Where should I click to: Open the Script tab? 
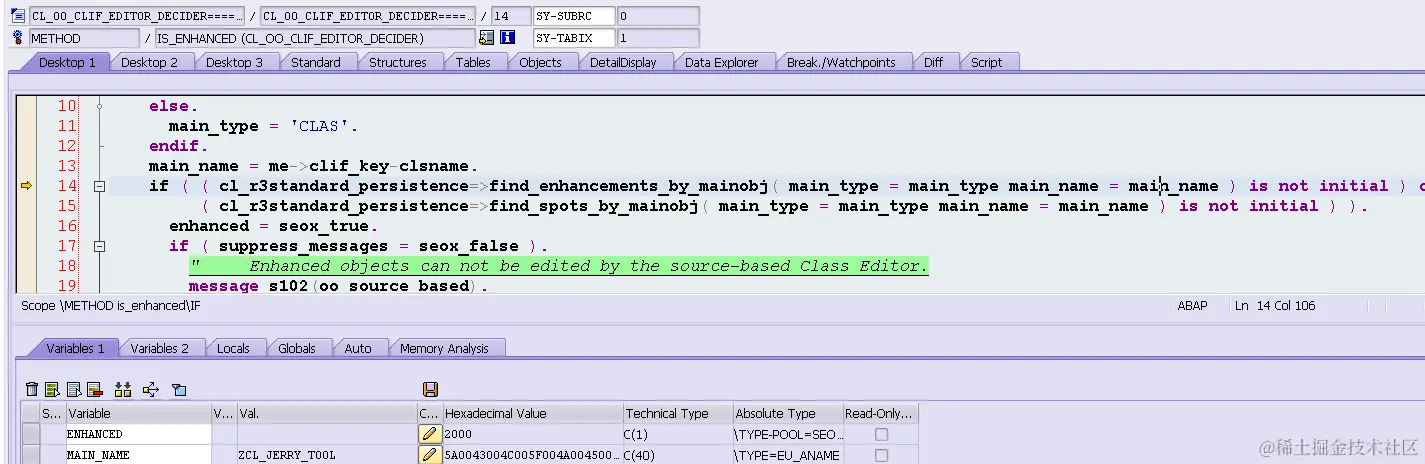pyautogui.click(x=986, y=62)
